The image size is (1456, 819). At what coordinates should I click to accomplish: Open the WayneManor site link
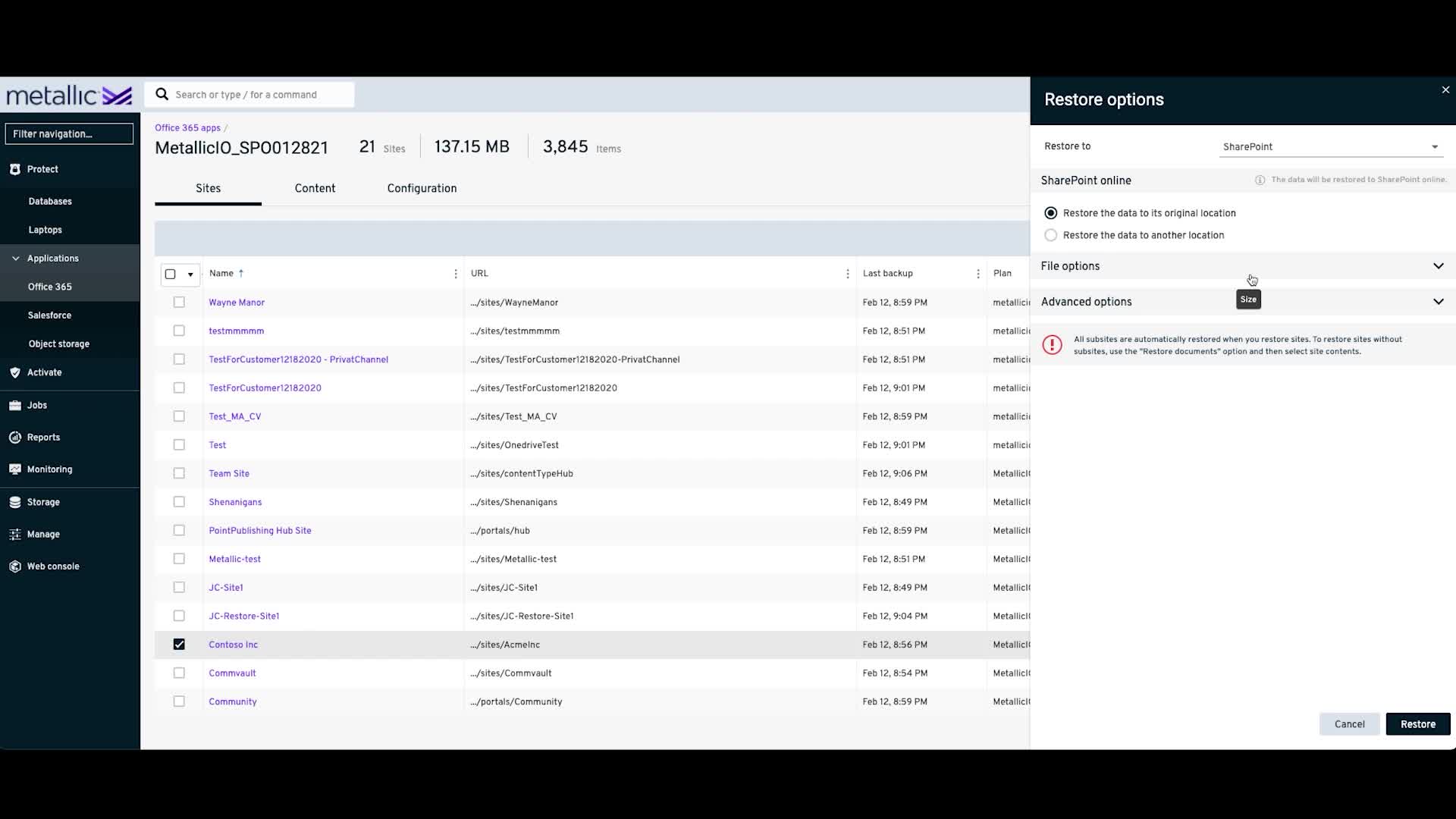[237, 302]
